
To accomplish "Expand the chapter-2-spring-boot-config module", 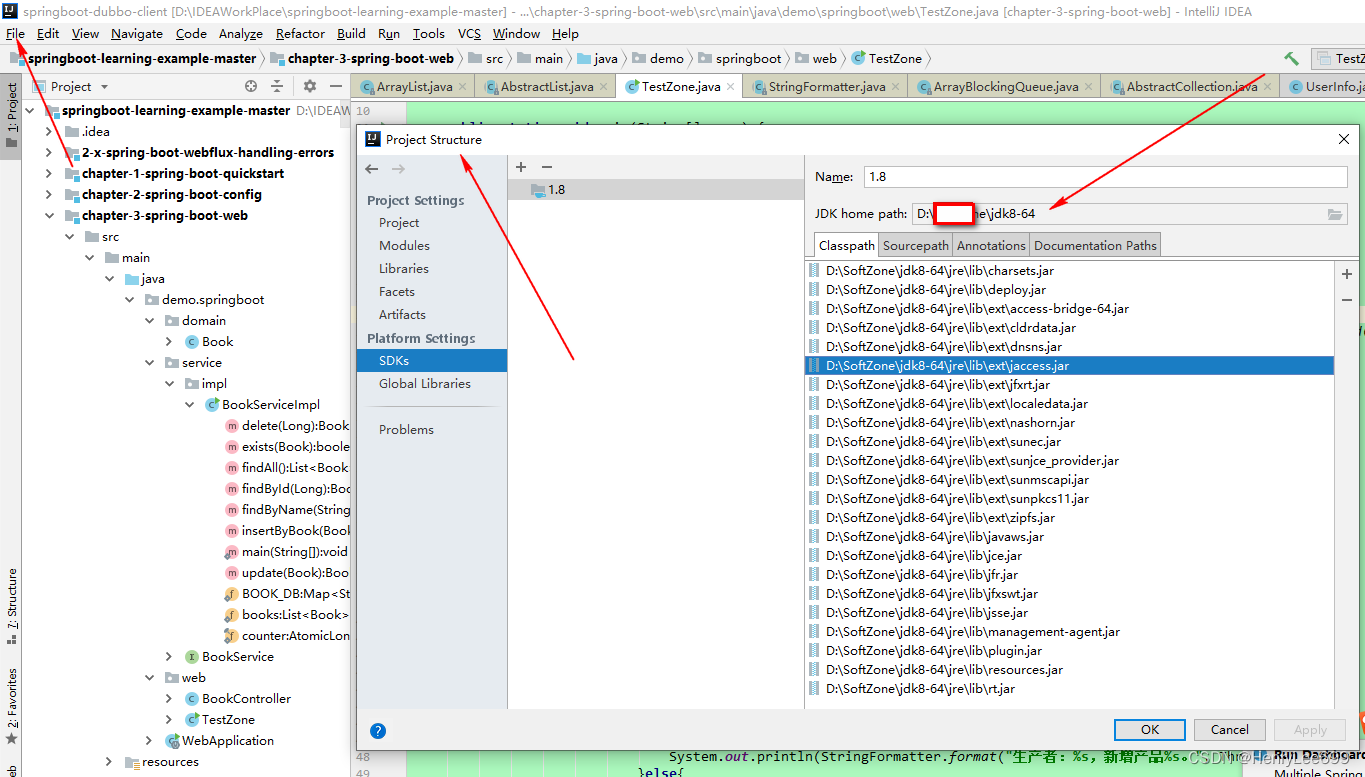I will 49,195.
